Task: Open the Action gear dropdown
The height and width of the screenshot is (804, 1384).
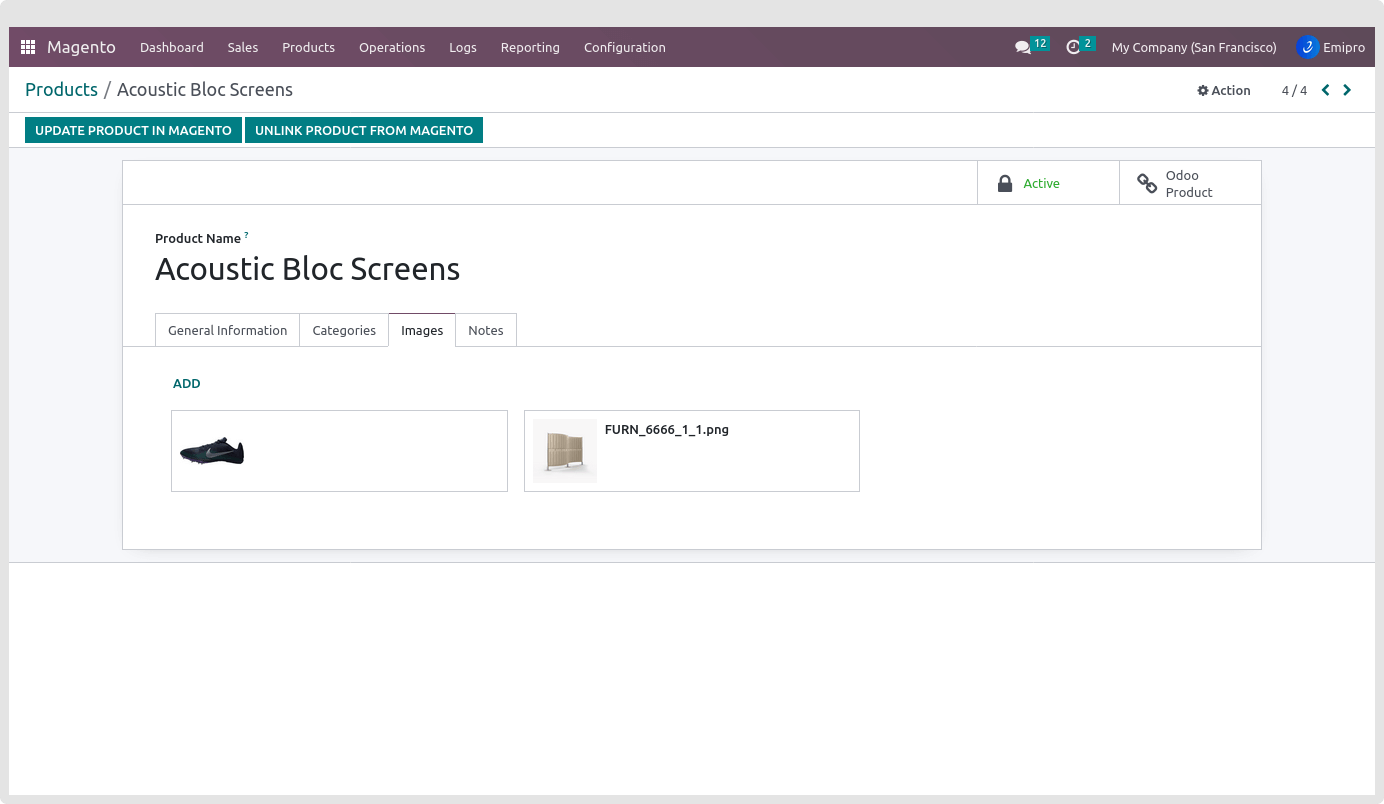Action: 1224,90
